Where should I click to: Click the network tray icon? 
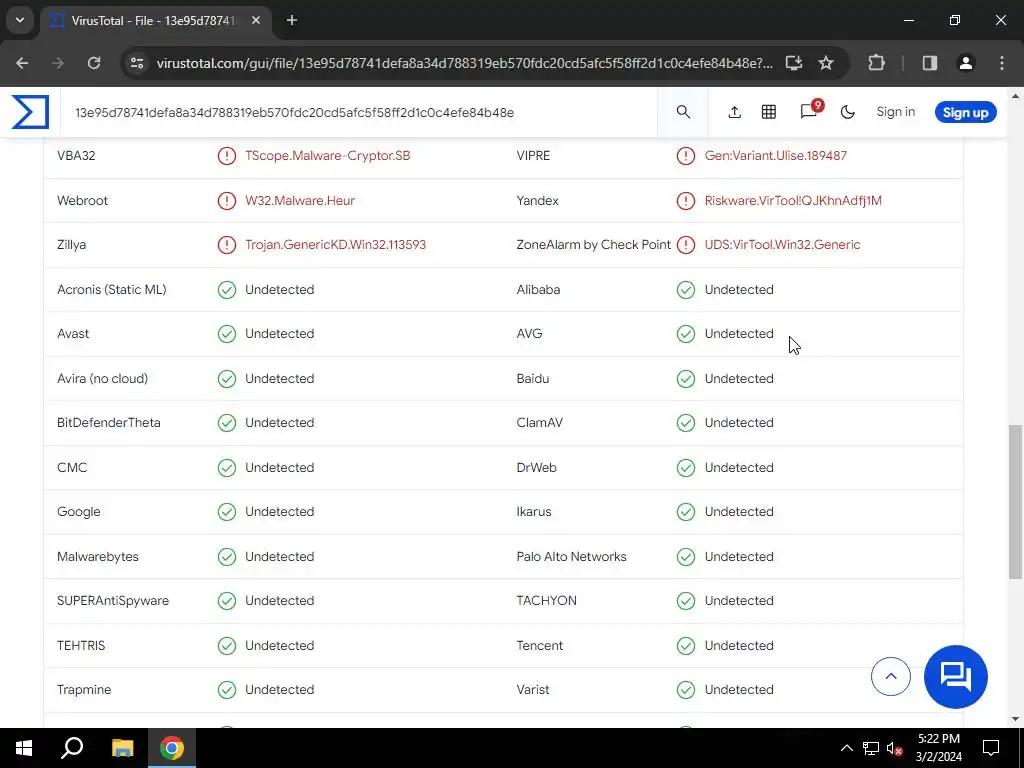click(871, 748)
